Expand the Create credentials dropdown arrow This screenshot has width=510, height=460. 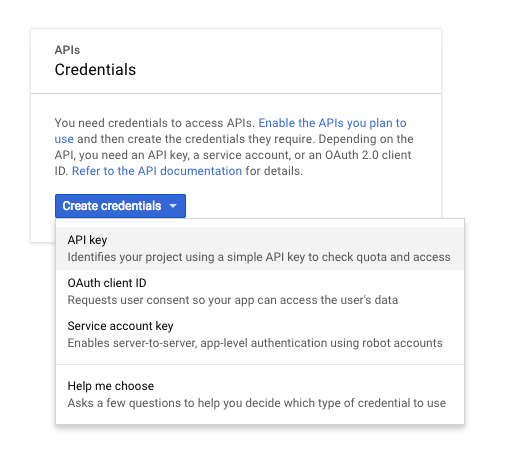pos(173,206)
